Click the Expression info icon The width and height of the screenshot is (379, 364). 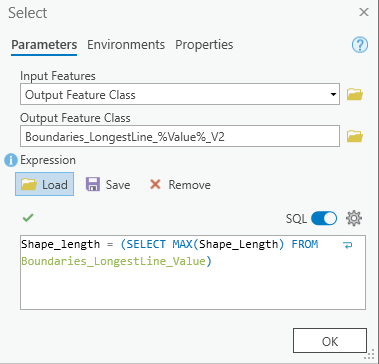(11, 160)
